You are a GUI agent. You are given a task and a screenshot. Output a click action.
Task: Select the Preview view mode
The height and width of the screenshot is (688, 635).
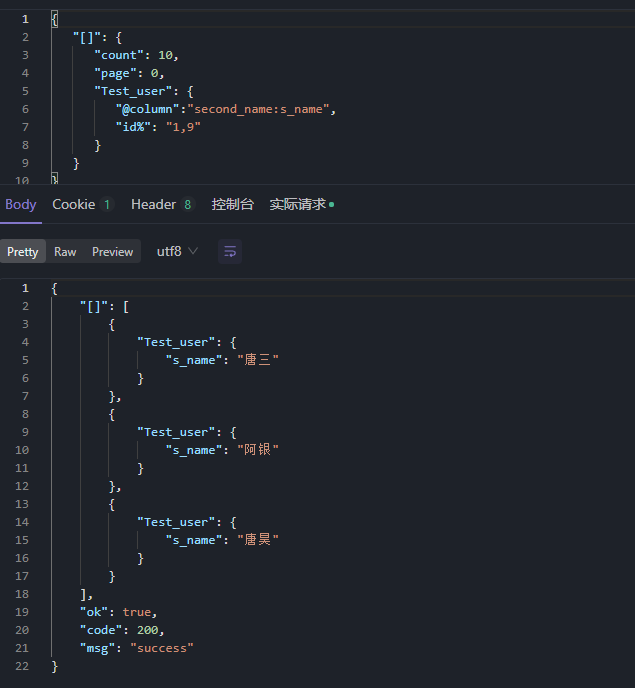[x=112, y=251]
